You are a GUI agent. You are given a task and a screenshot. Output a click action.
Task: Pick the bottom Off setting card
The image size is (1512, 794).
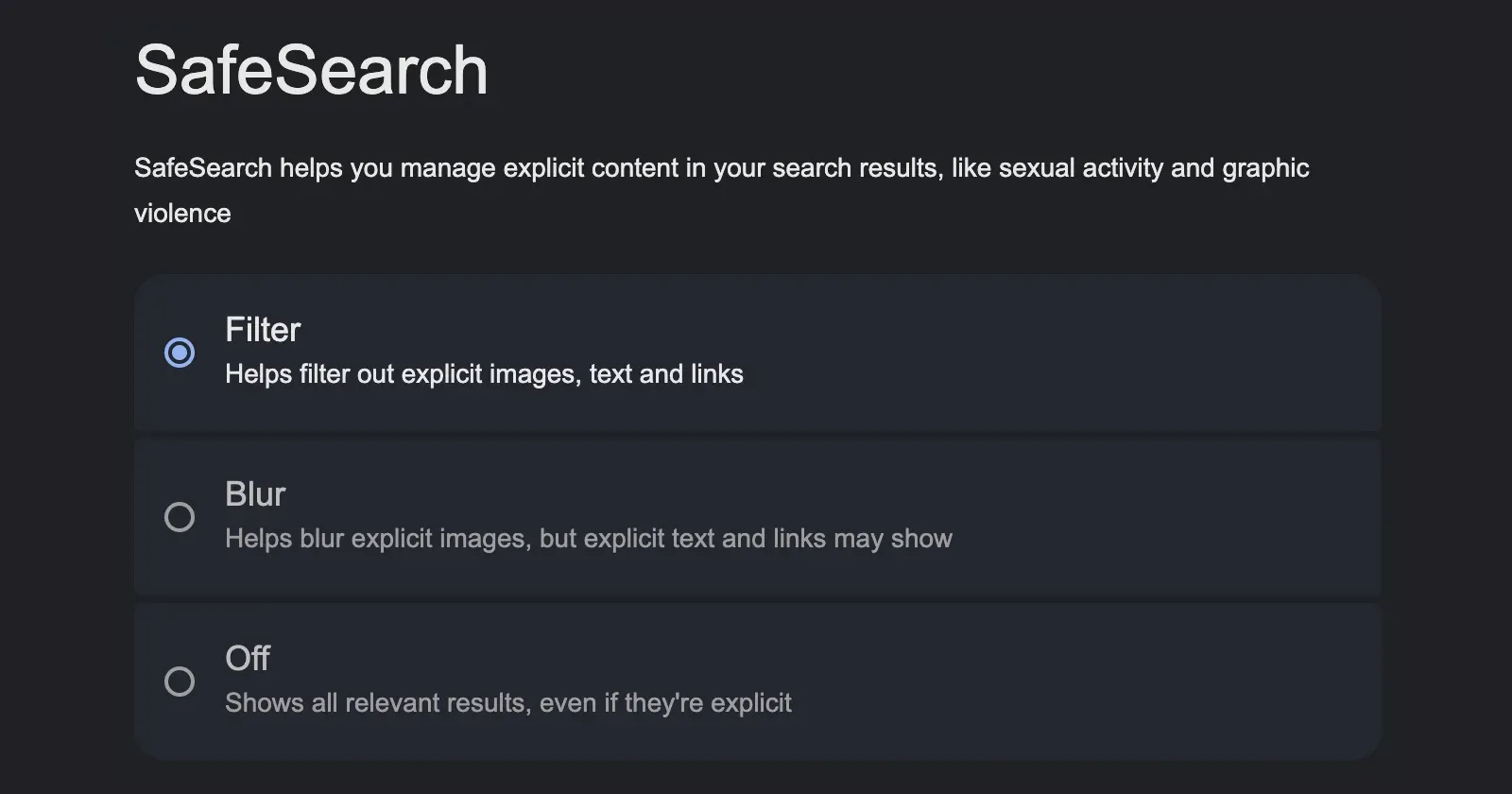pos(756,682)
